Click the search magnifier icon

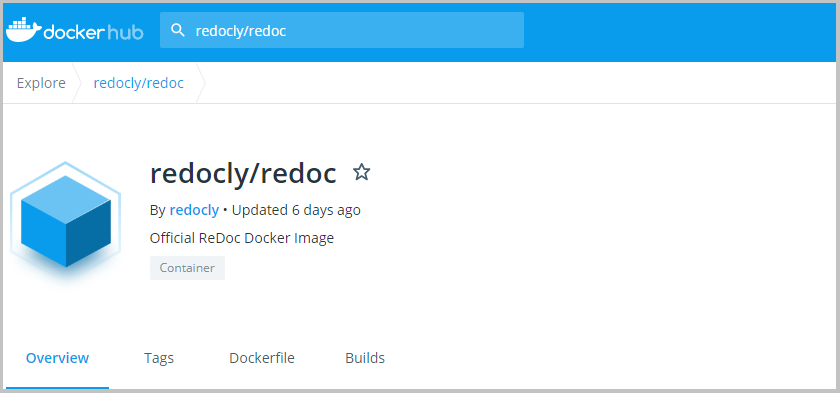(178, 30)
